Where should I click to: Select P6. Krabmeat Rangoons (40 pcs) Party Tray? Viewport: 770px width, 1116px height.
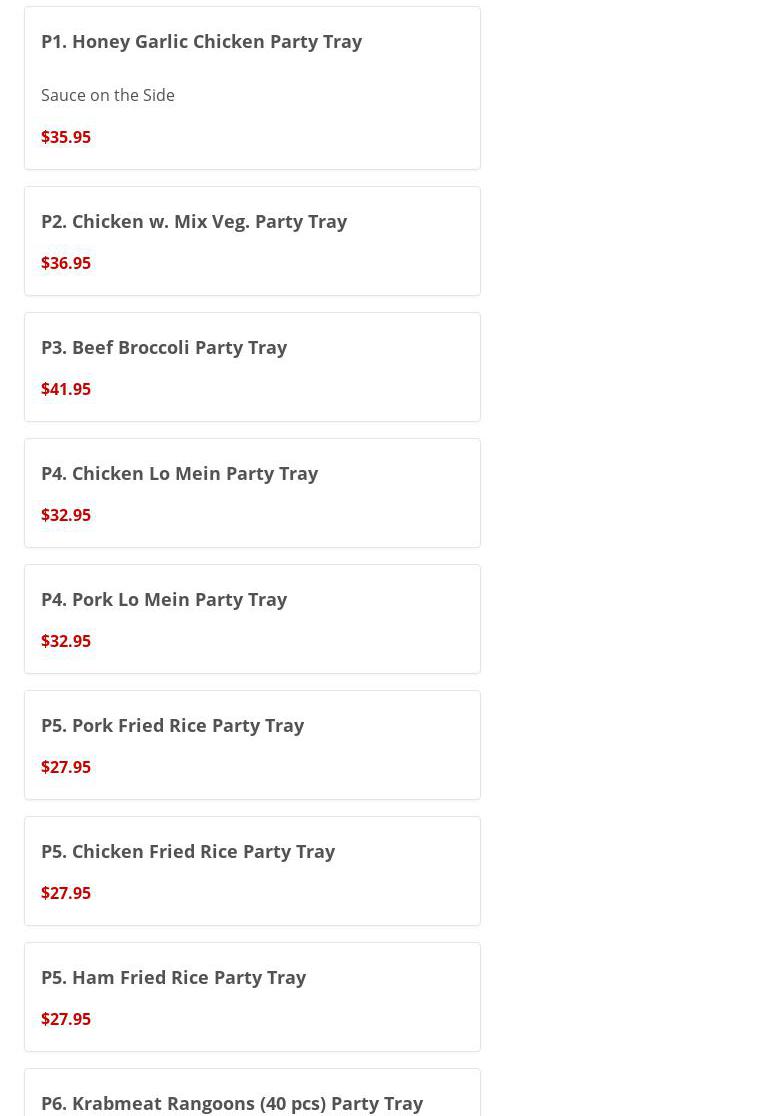point(232,1103)
